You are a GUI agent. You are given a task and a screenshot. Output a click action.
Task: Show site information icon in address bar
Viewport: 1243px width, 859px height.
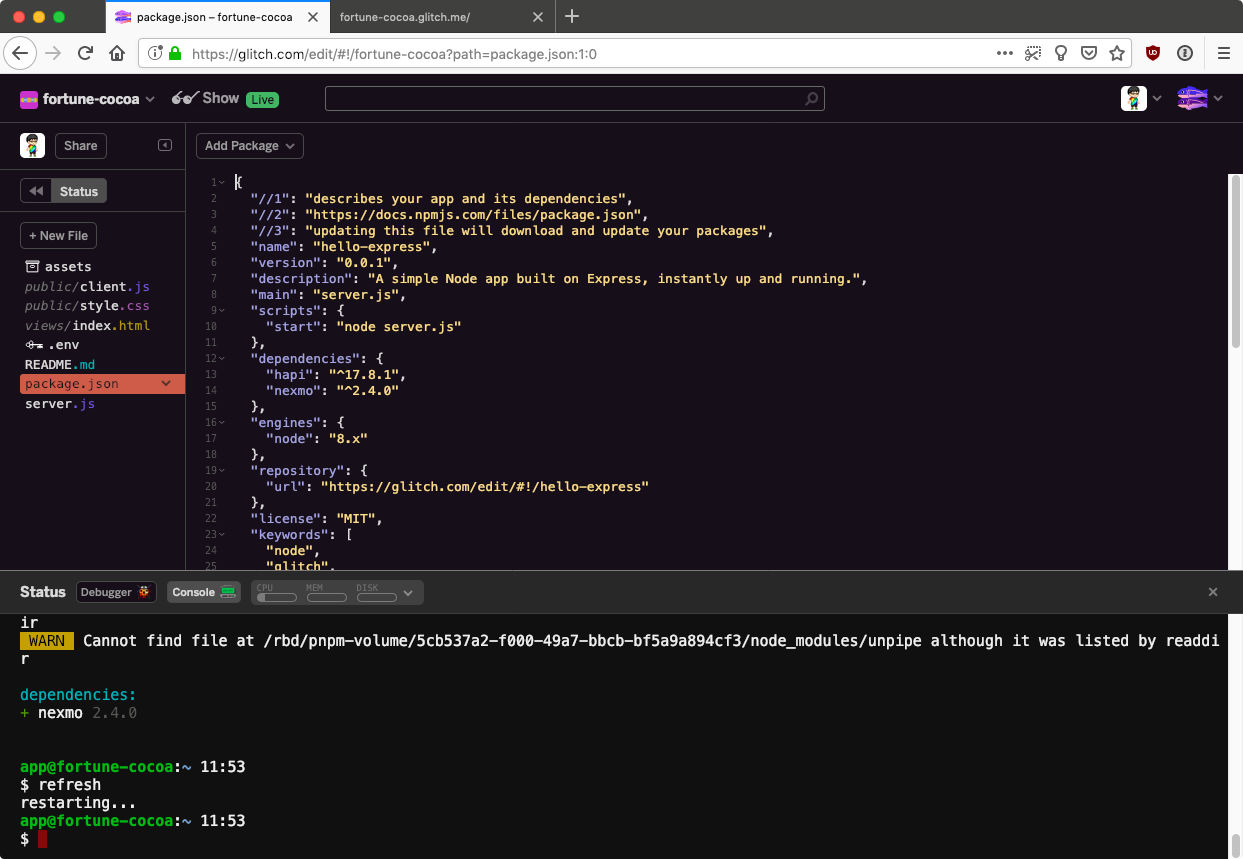tap(155, 53)
